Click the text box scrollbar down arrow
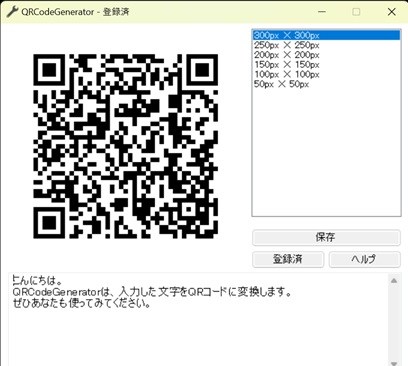The height and width of the screenshot is (366, 408). [x=394, y=363]
